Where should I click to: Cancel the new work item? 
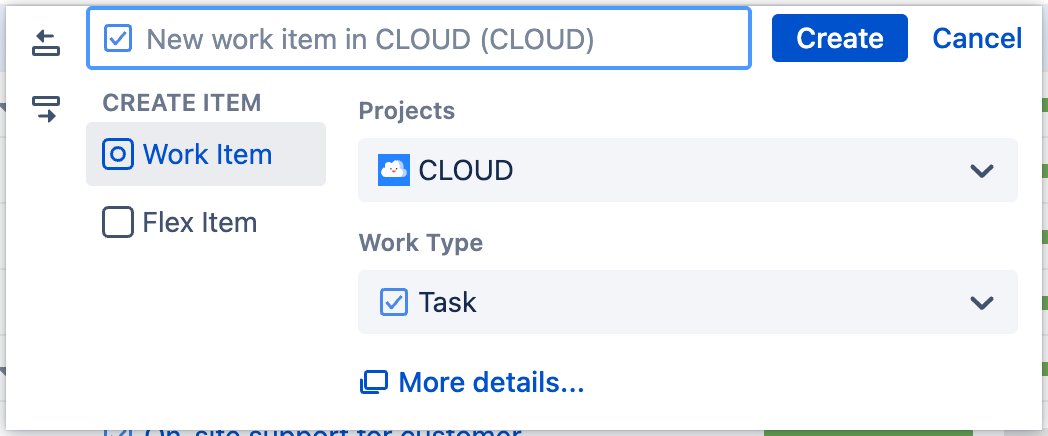coord(977,39)
